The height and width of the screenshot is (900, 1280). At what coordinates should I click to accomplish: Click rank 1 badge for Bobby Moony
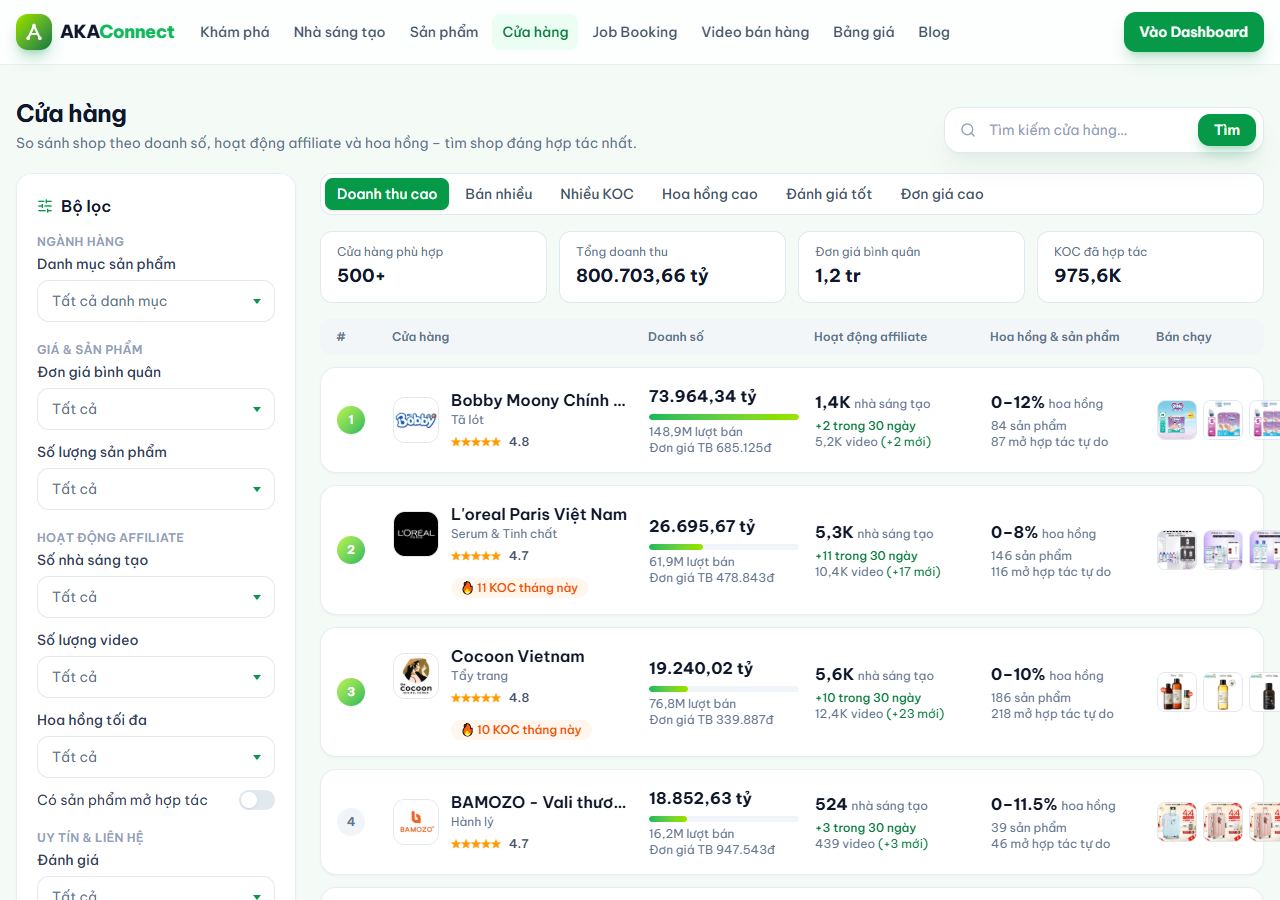[x=351, y=420]
